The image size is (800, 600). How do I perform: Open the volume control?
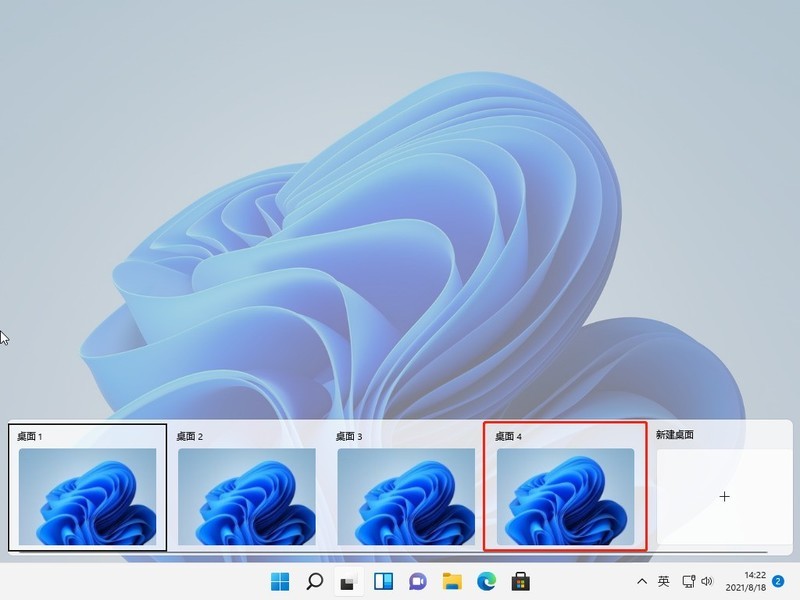click(x=708, y=582)
